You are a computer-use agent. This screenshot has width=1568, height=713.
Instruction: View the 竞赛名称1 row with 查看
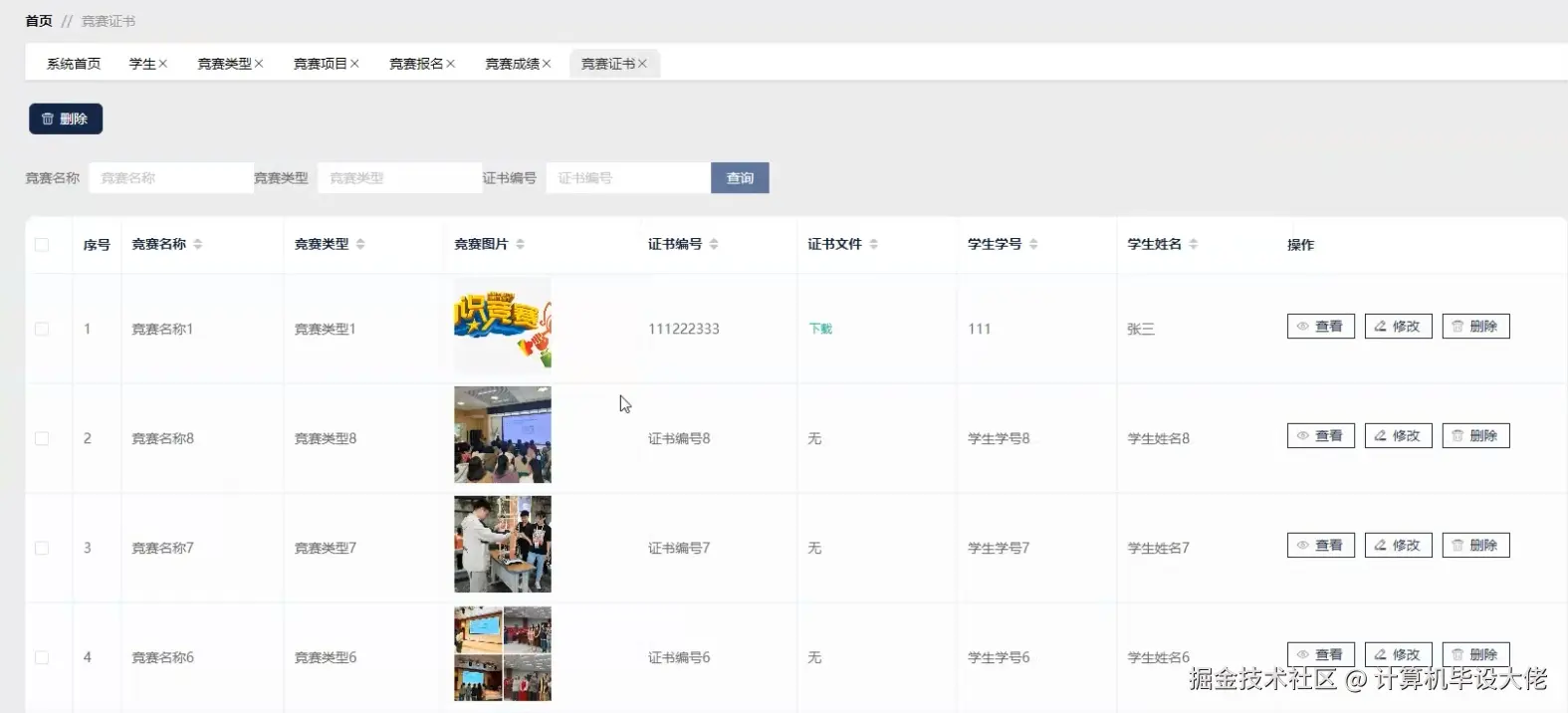(1320, 327)
